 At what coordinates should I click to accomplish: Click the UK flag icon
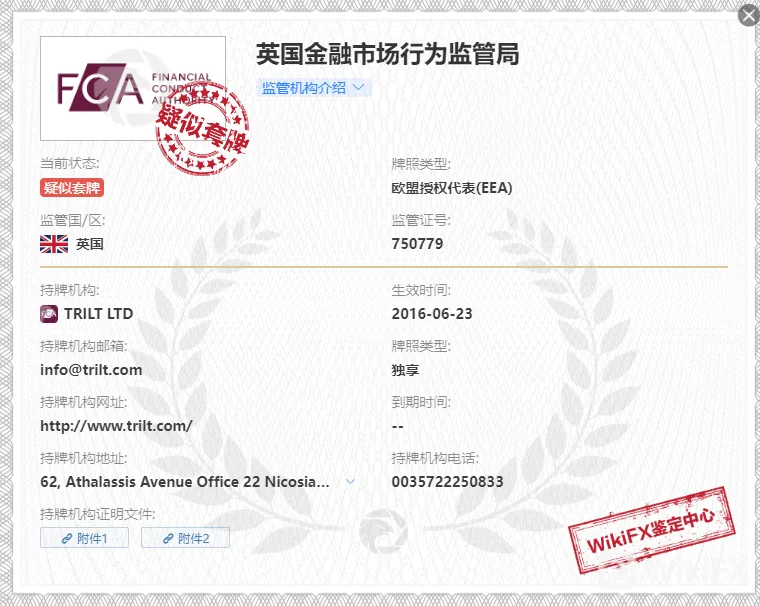pyautogui.click(x=54, y=244)
